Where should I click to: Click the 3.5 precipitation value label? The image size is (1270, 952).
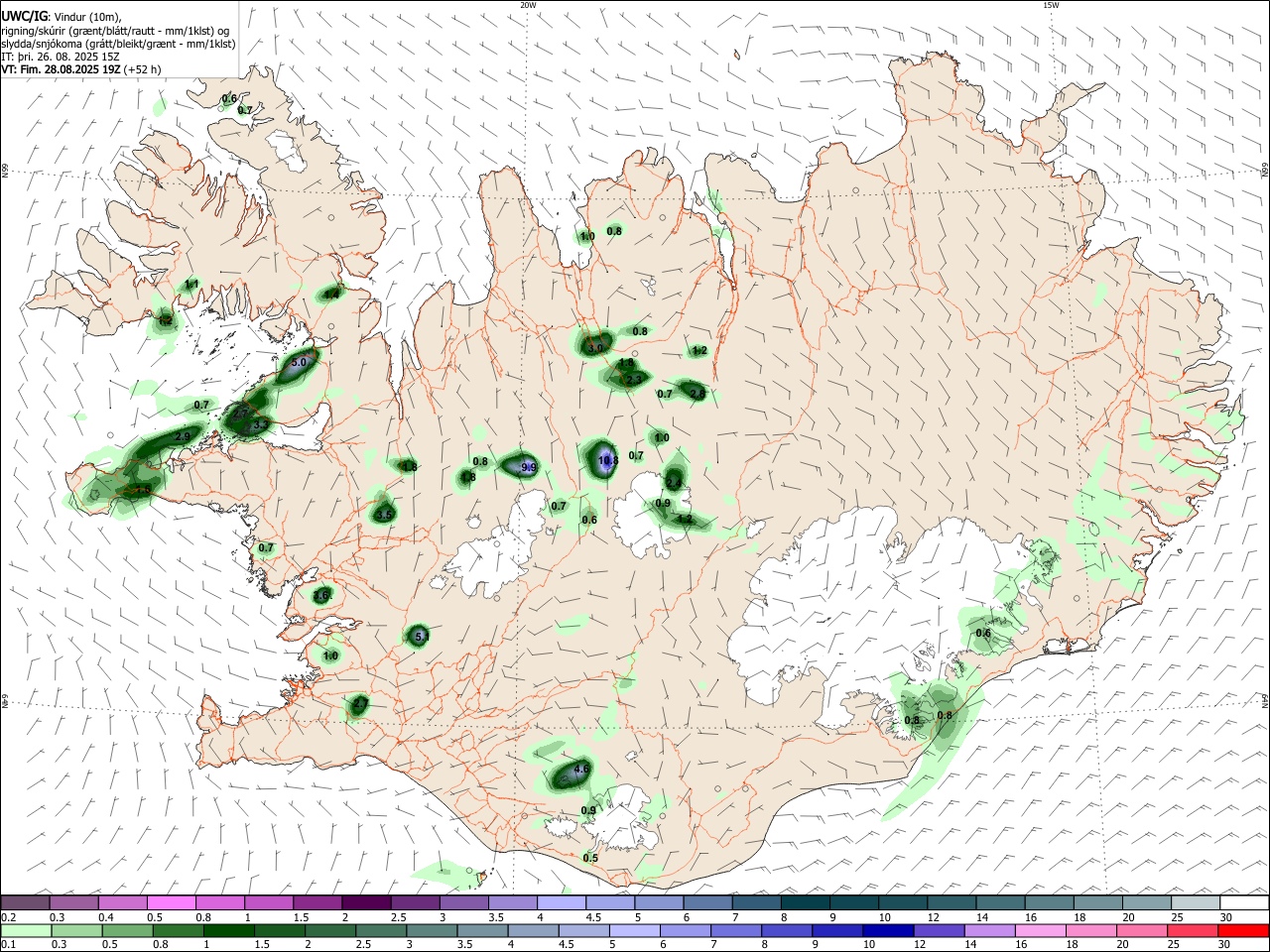[x=385, y=515]
